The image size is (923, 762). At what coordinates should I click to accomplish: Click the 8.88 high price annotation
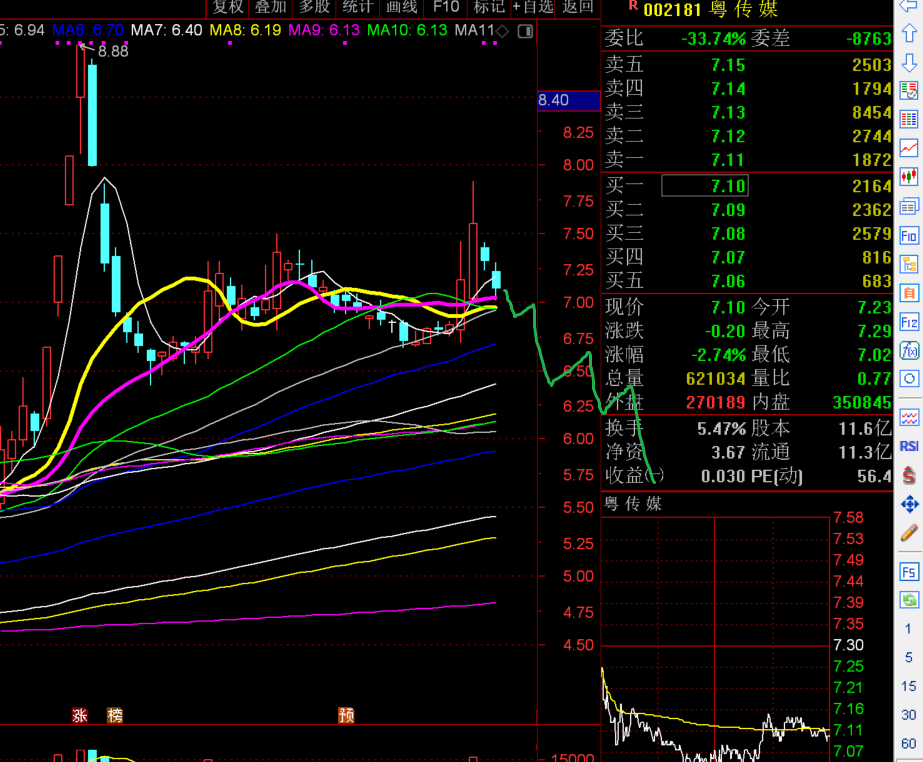pyautogui.click(x=113, y=51)
